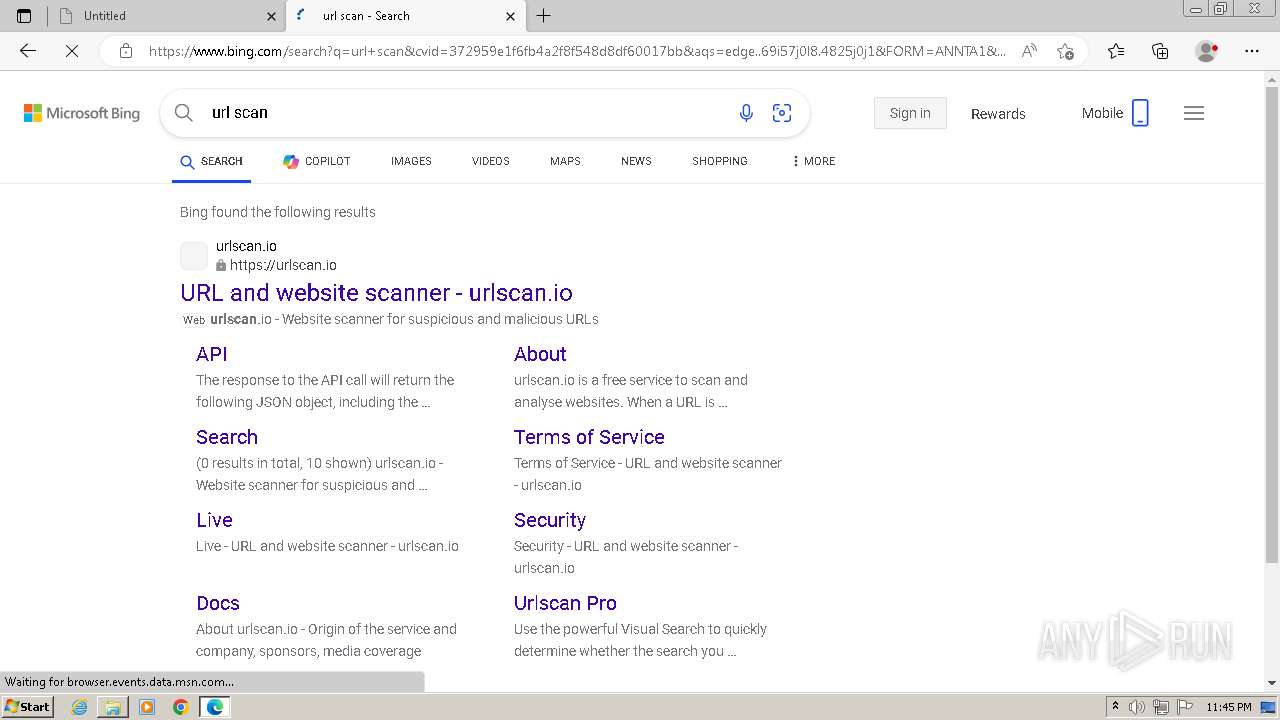Switch to SHOPPING results

point(720,161)
